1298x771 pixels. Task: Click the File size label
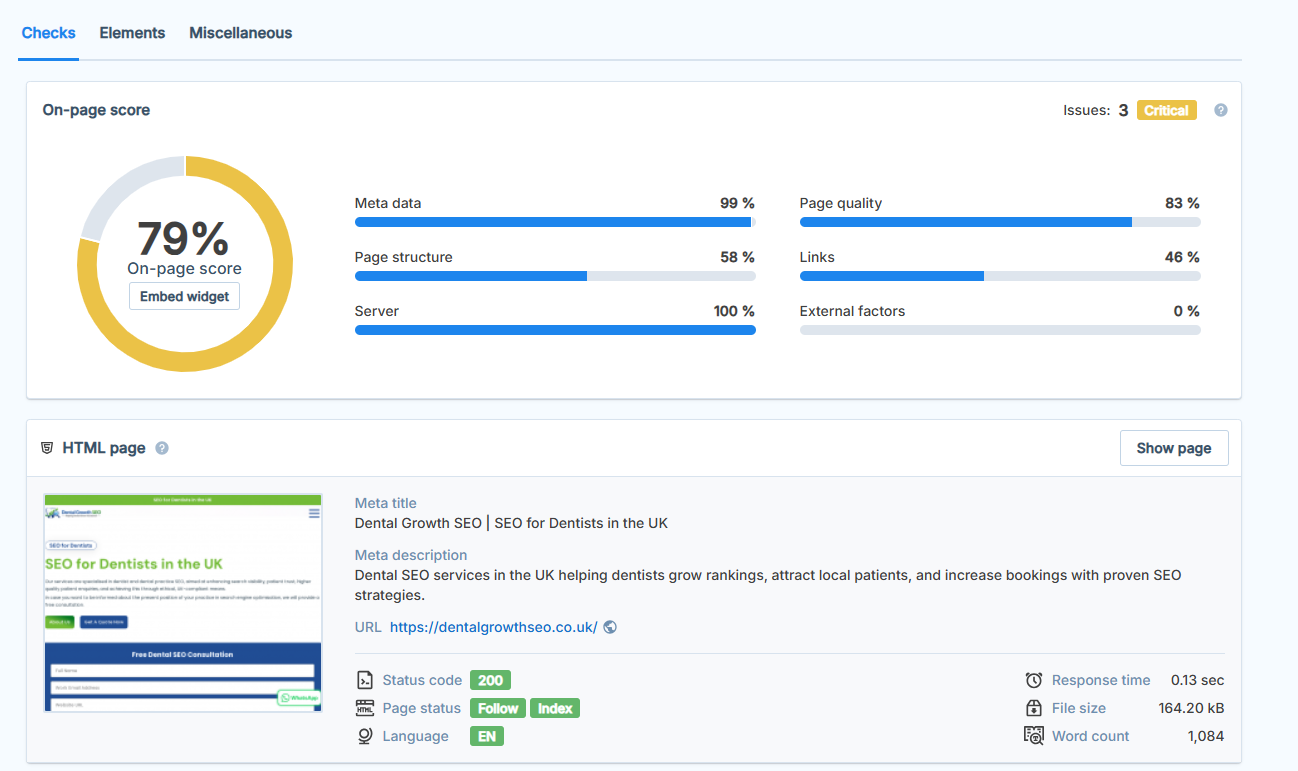(1079, 708)
